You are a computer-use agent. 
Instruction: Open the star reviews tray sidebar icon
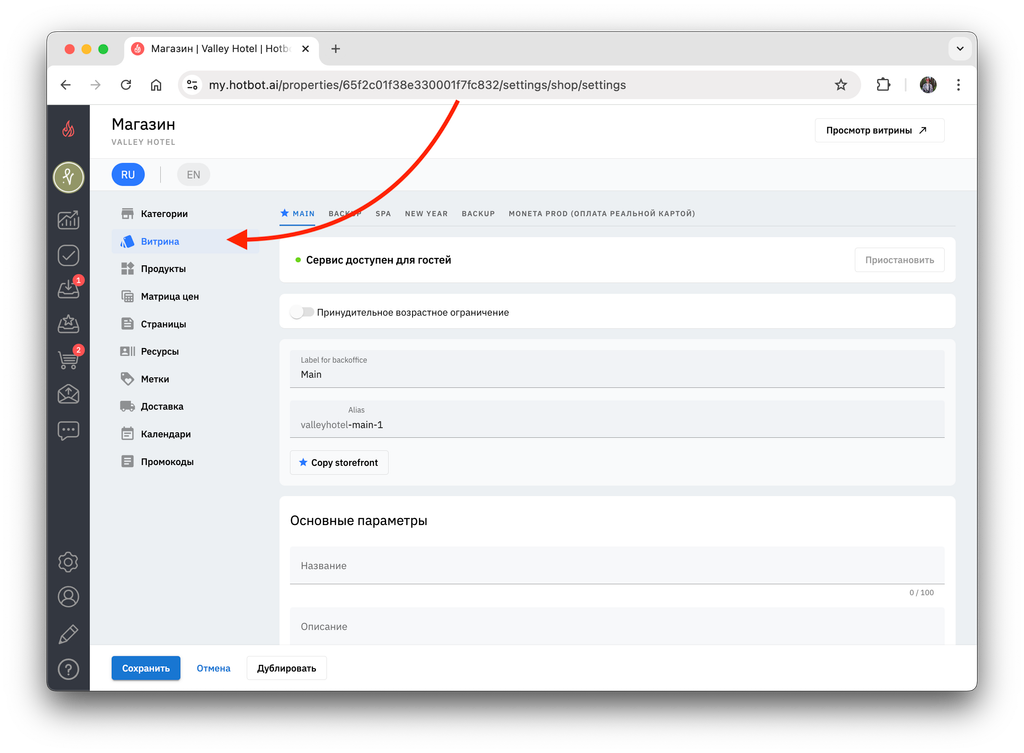(x=69, y=323)
